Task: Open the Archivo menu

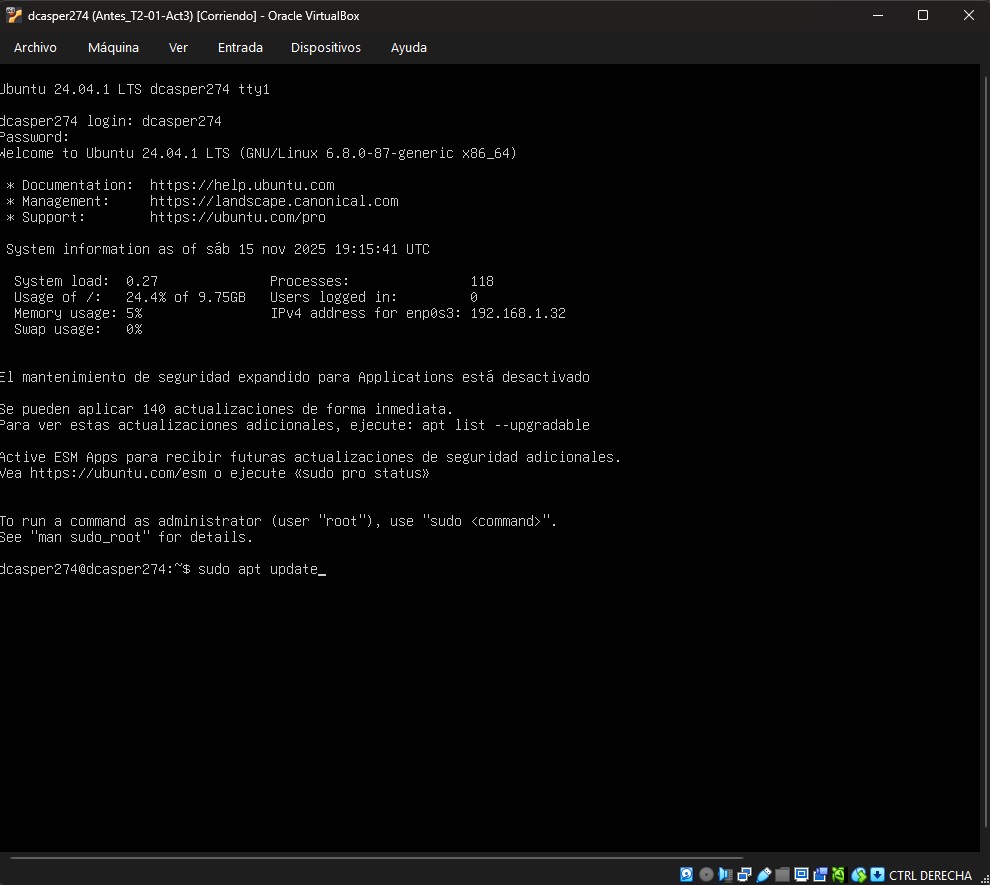Action: (x=35, y=47)
